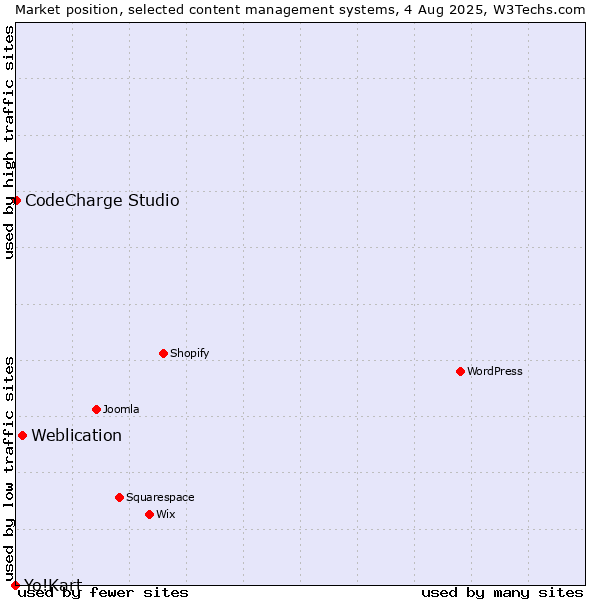Click the 'Squarespace' label text

click(x=160, y=497)
